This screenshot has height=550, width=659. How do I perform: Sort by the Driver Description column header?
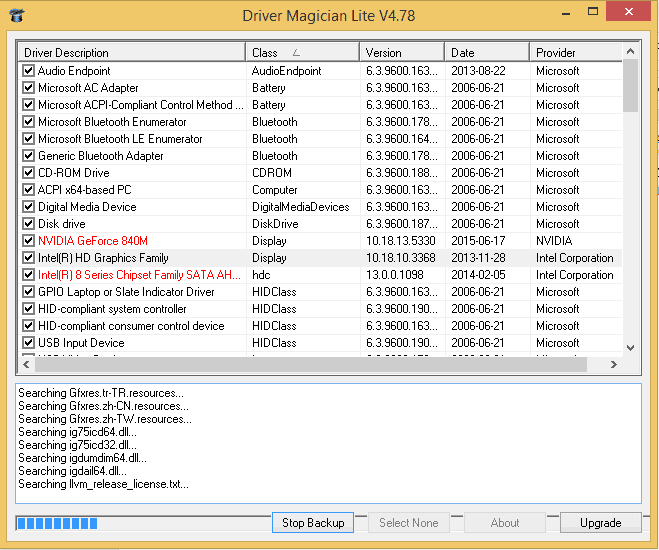[x=132, y=53]
